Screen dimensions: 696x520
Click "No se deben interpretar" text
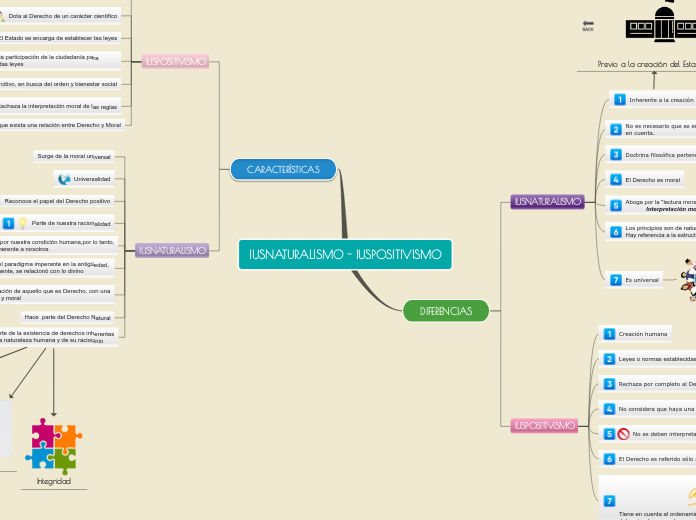(x=664, y=434)
